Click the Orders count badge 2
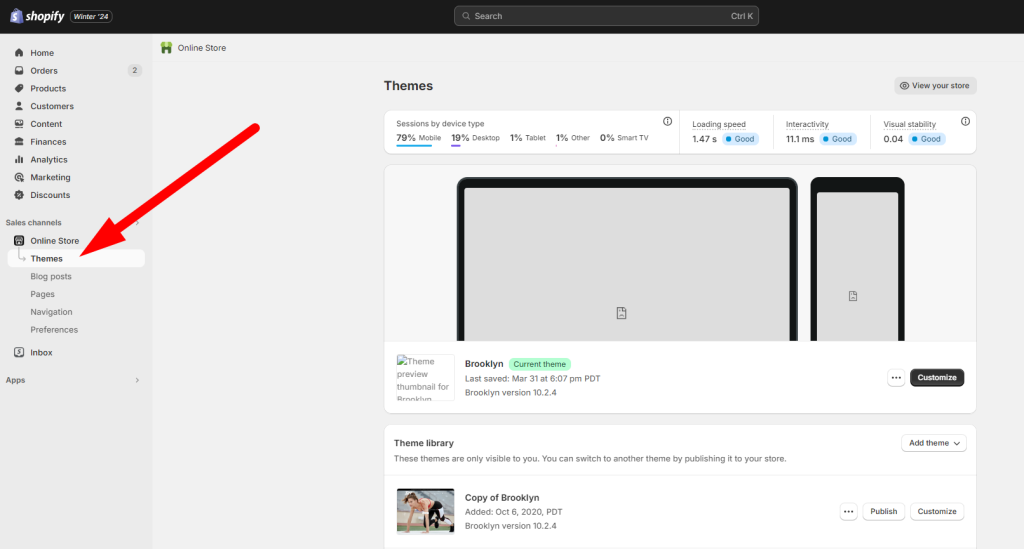The image size is (1024, 549). click(x=135, y=71)
